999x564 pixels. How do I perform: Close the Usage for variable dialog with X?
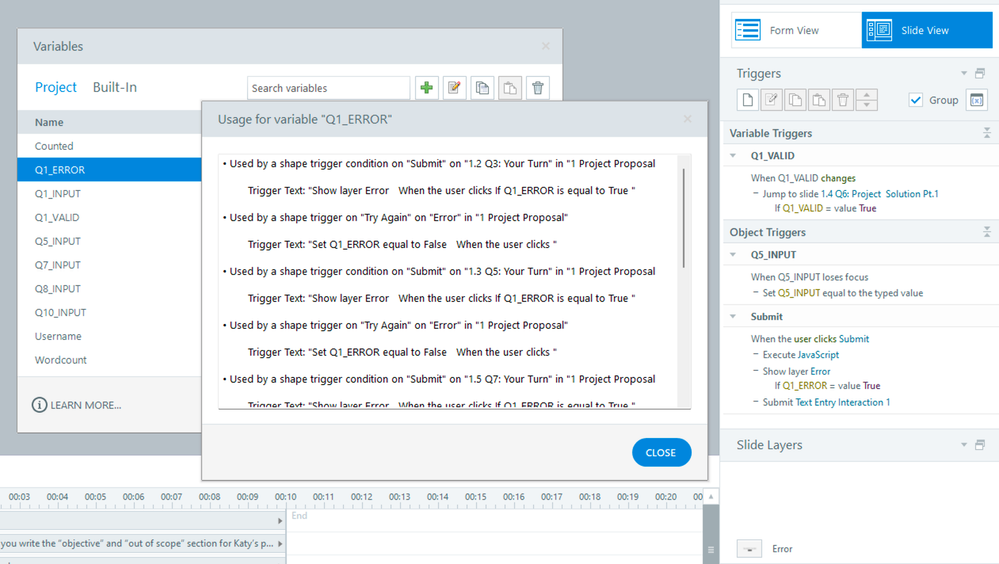coord(687,119)
